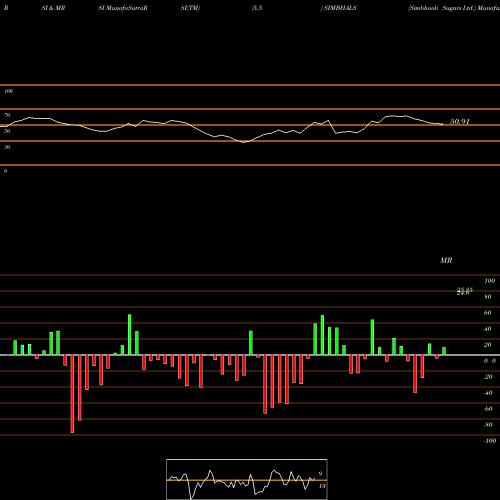This screenshot has height=500, width=500.
Task: Click the RSI value label 50.91
Action: pos(460,122)
